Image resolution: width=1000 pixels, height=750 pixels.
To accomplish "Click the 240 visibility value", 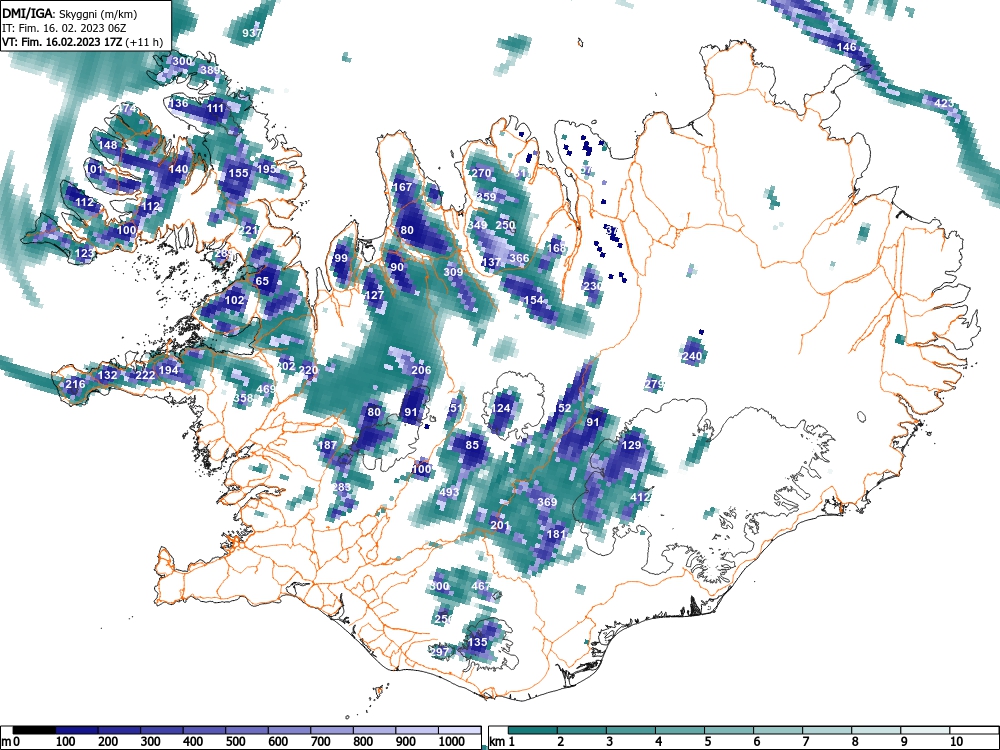I will [692, 356].
